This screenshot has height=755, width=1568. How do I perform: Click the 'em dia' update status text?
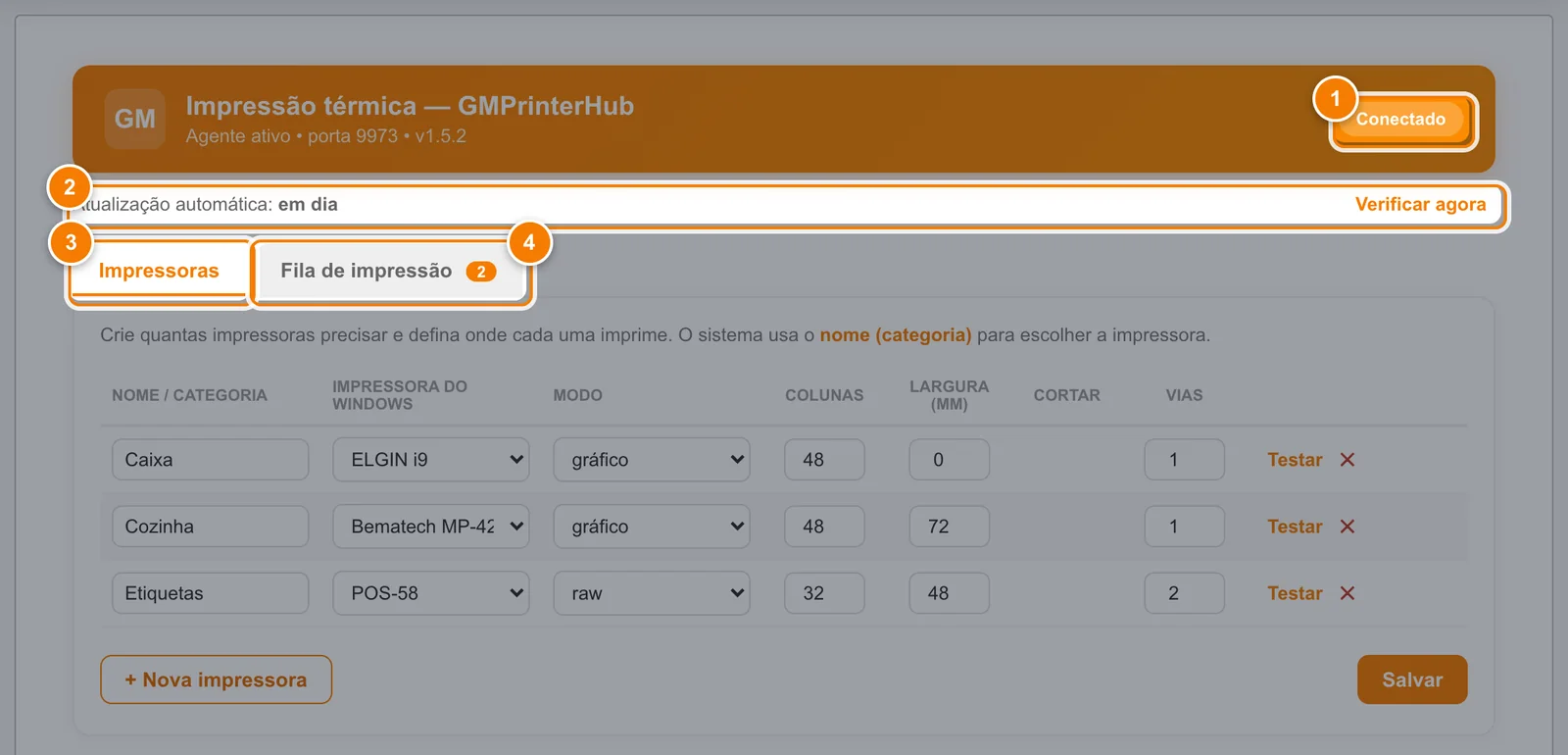click(x=308, y=204)
